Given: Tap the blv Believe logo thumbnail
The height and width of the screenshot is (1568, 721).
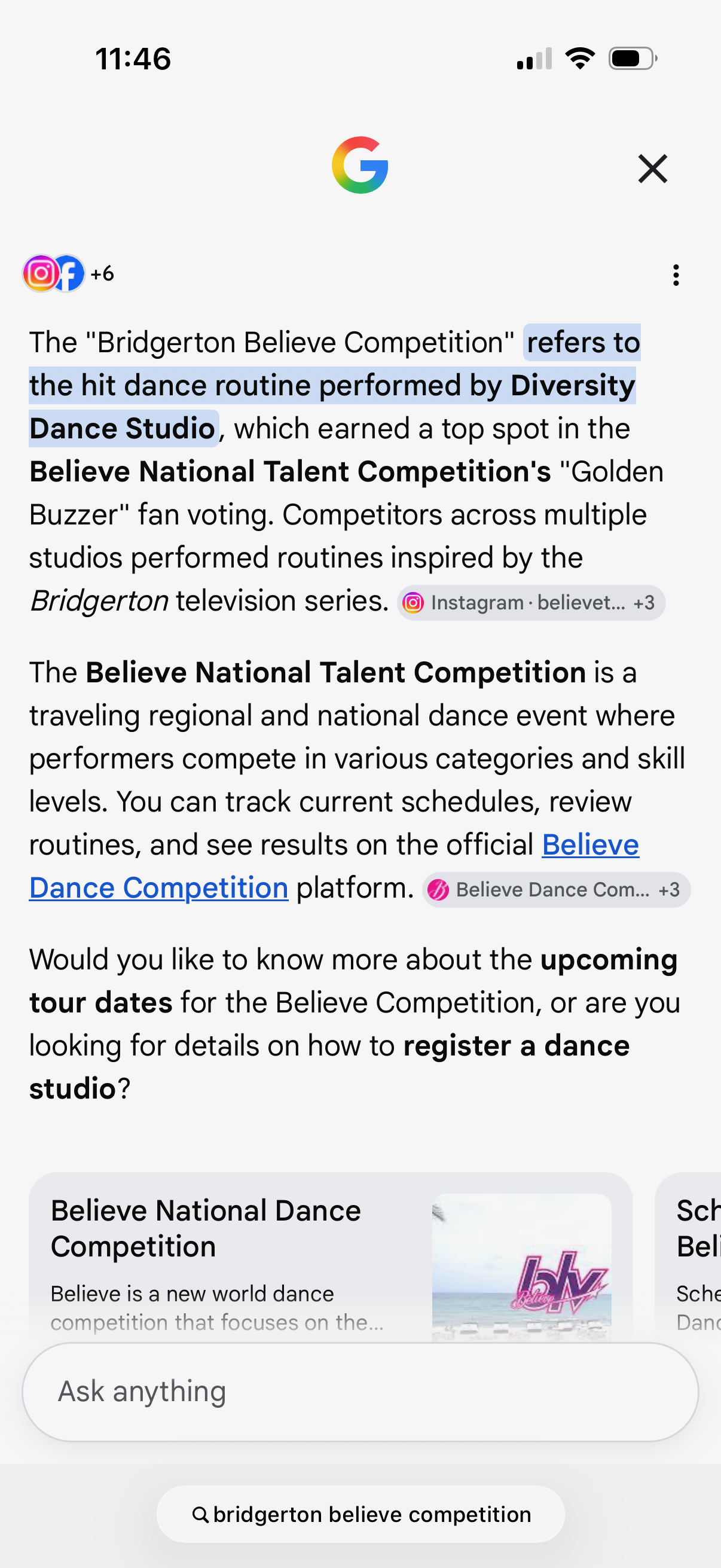Looking at the screenshot, I should 521,1268.
